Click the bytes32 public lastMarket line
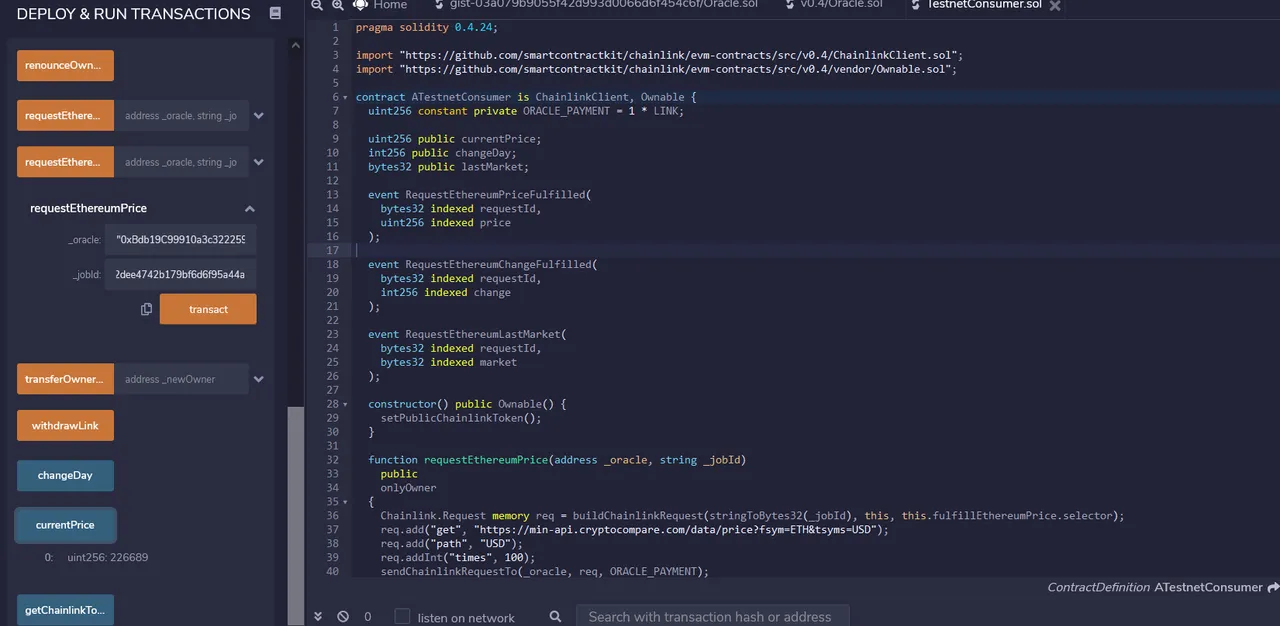This screenshot has width=1280, height=626. click(x=448, y=167)
